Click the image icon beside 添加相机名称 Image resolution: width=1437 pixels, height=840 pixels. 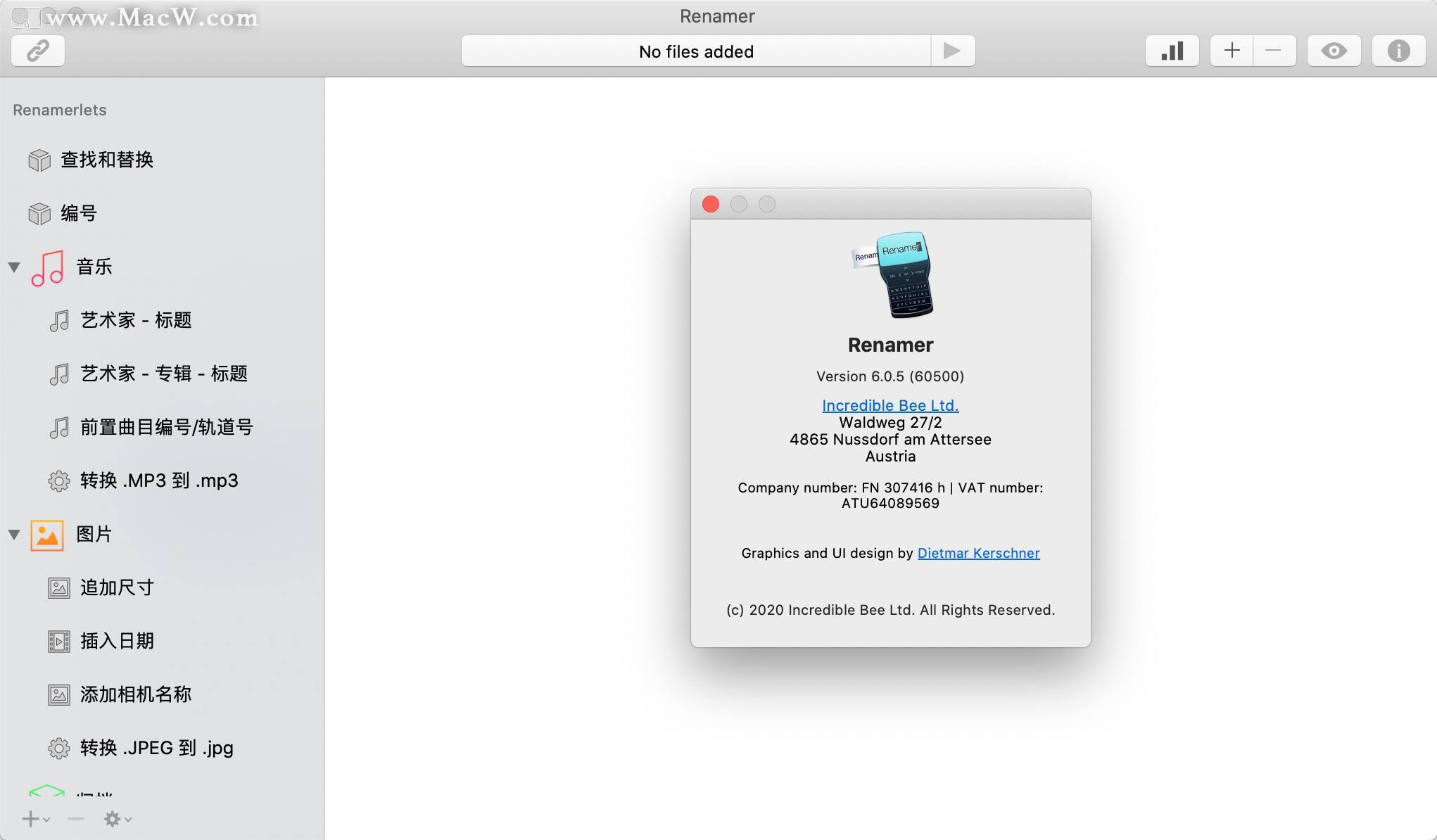pyautogui.click(x=59, y=695)
